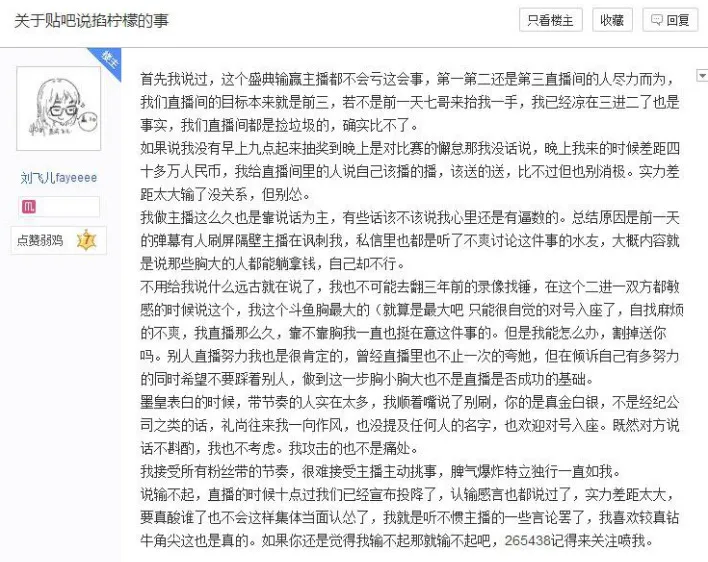
Task: Click the paragraph line beginning 墨皇表白的时候
Action: (410, 402)
